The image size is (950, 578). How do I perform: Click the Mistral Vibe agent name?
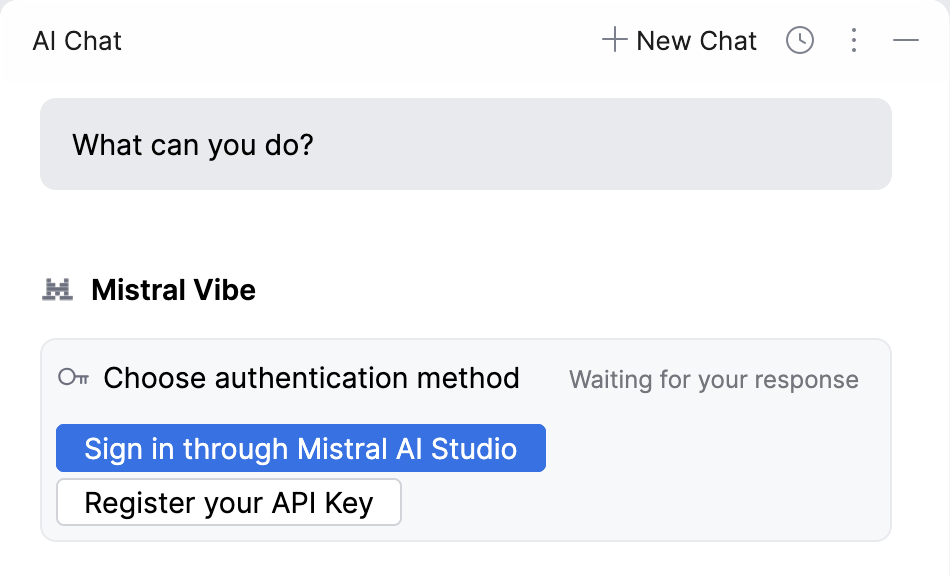point(173,290)
